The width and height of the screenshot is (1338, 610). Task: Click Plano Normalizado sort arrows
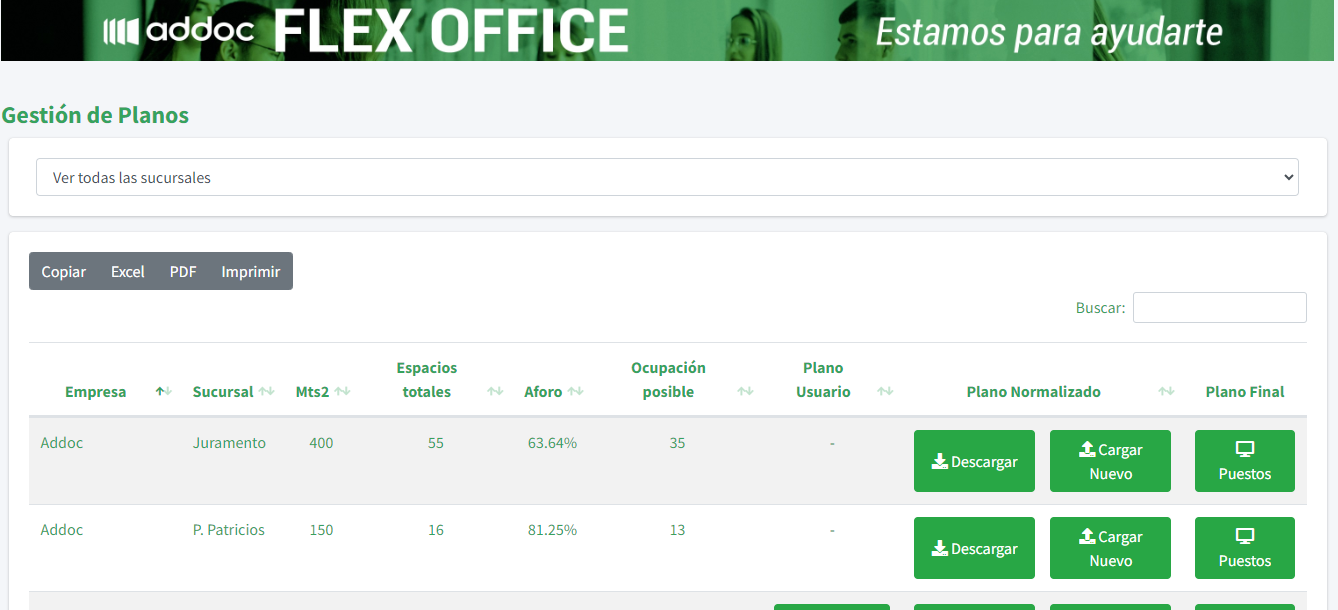pyautogui.click(x=1166, y=392)
